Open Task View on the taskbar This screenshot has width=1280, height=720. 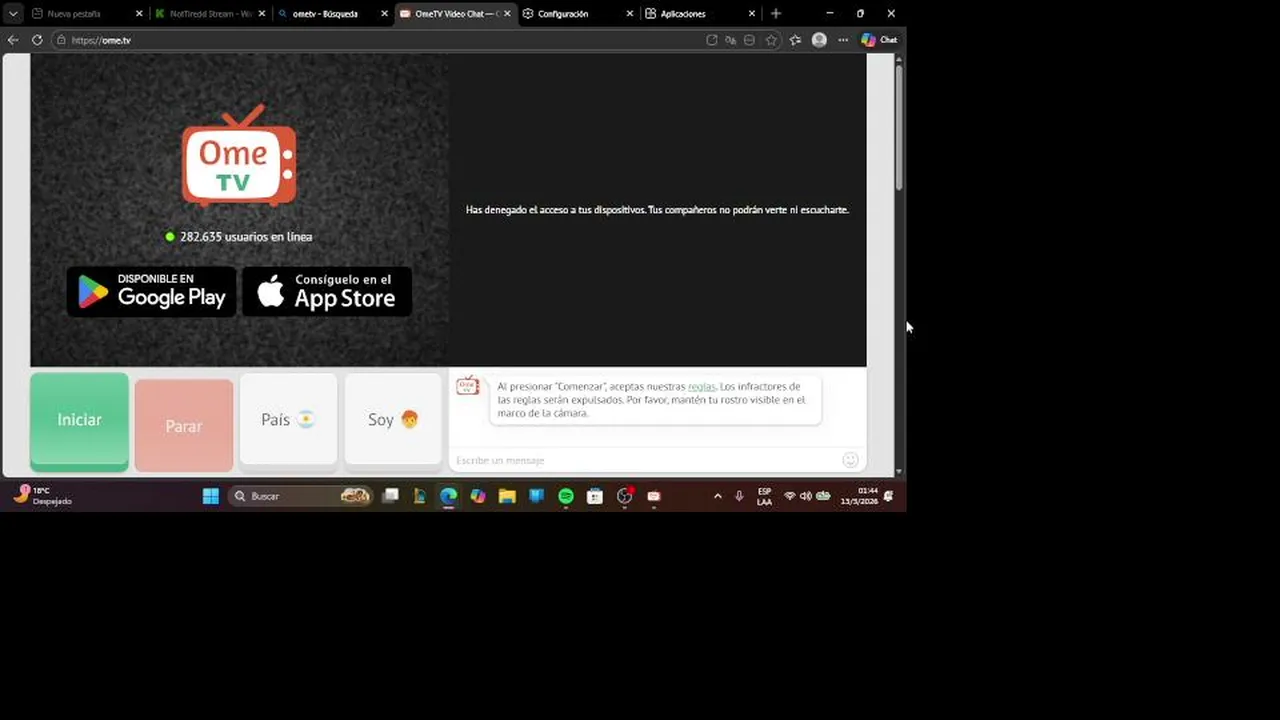(391, 496)
